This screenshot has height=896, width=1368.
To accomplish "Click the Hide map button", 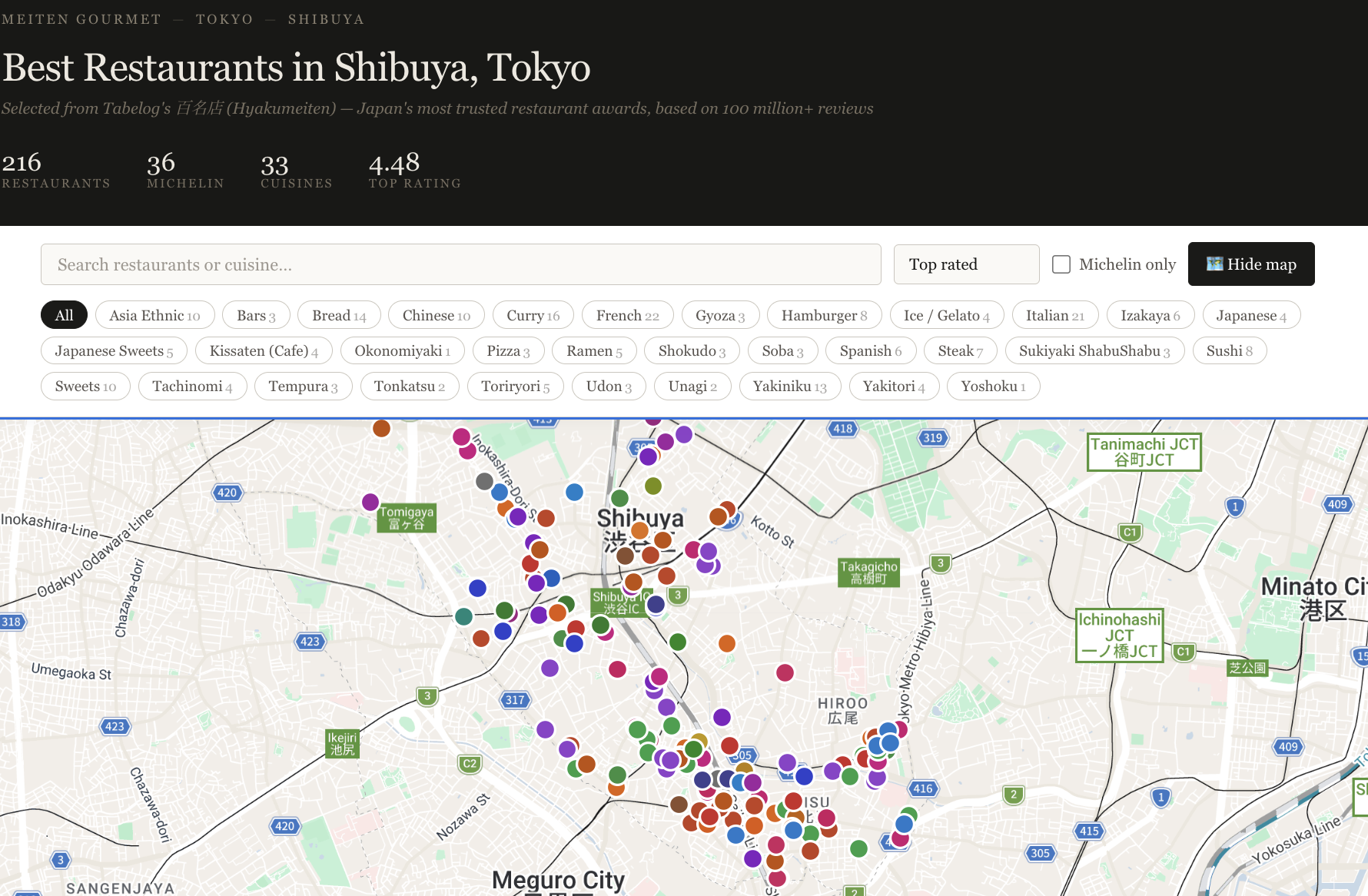I will coord(1251,264).
